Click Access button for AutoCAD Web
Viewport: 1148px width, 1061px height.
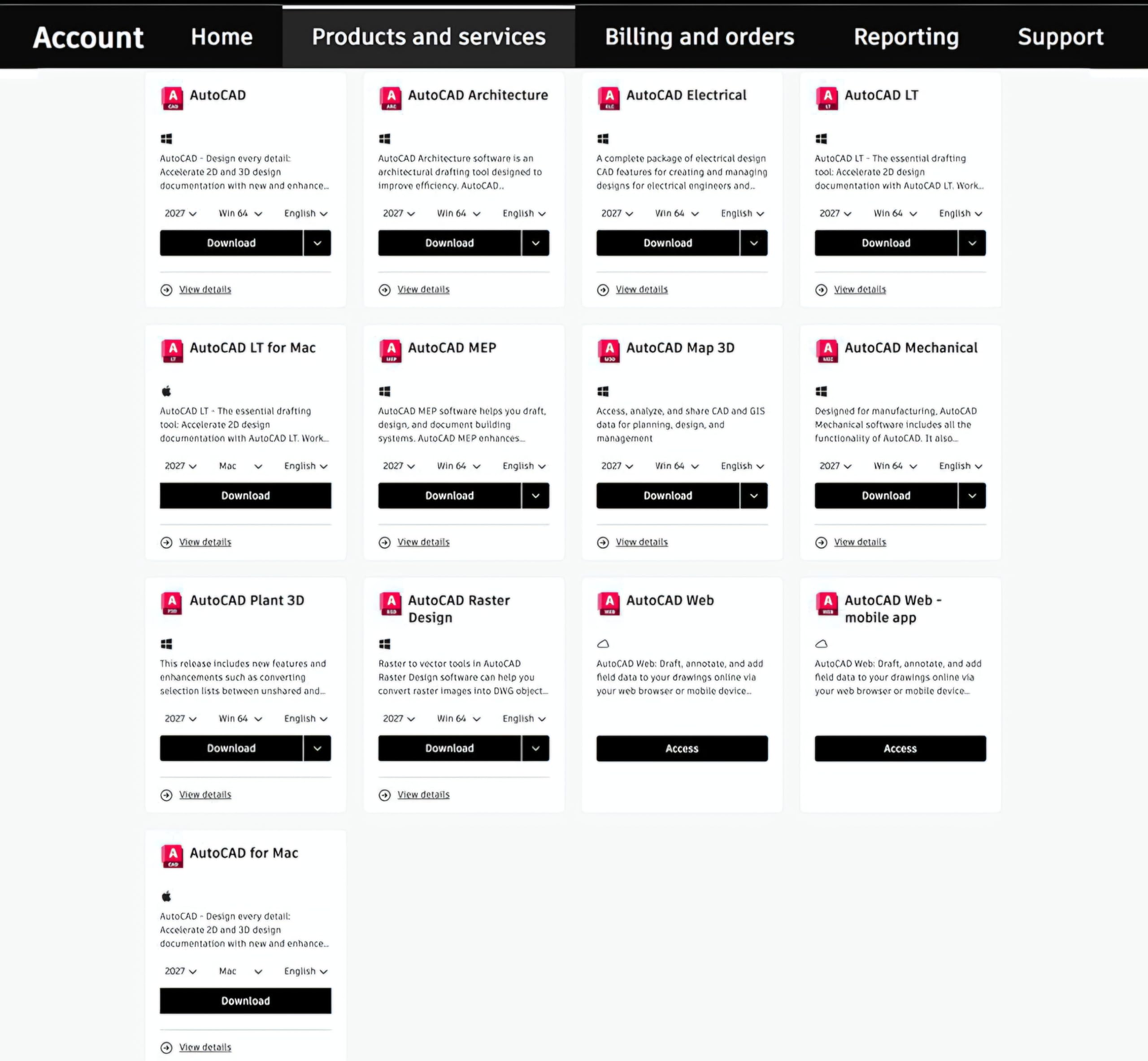(x=682, y=749)
